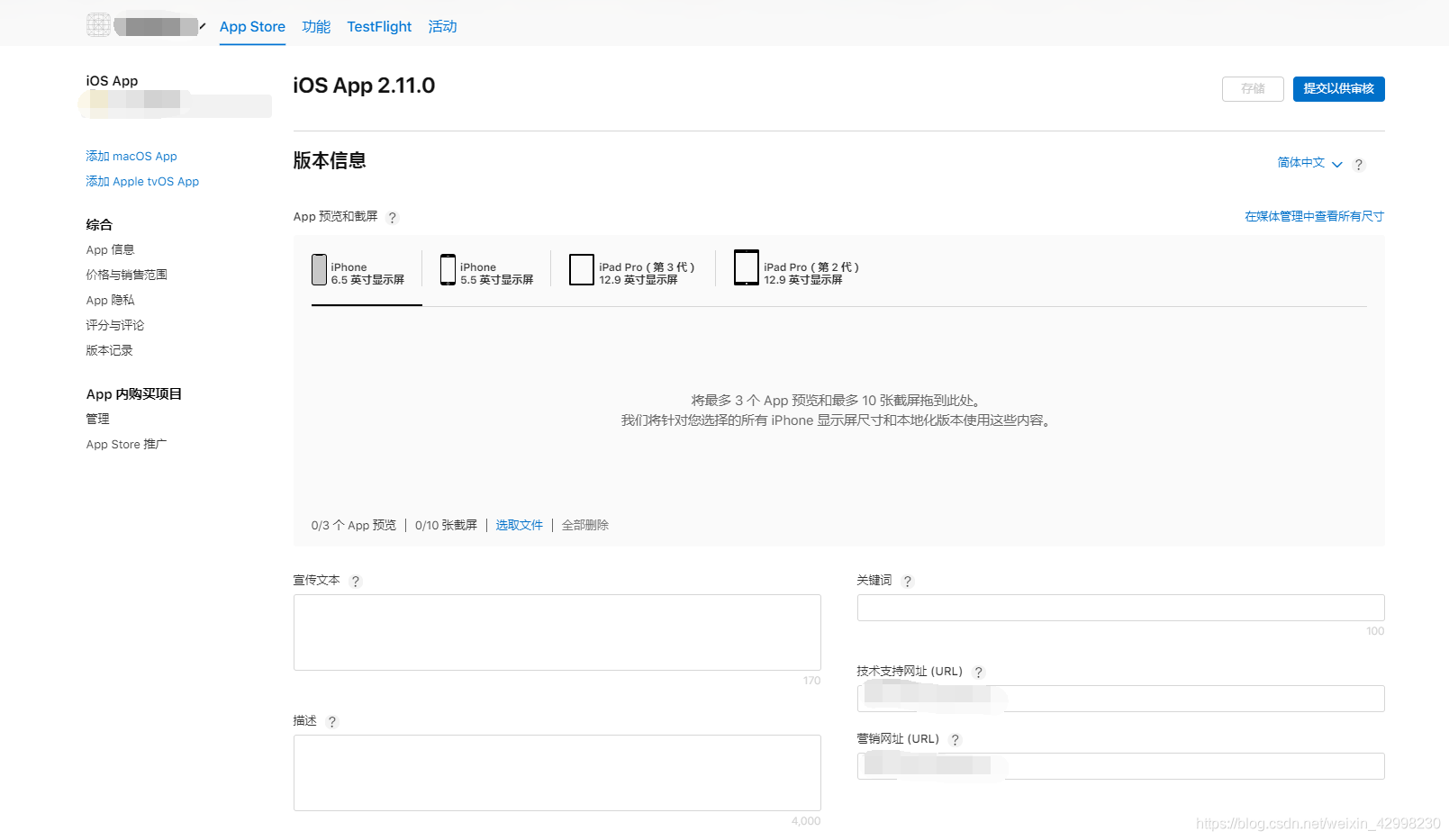
Task: Click the 存储 save button
Action: (x=1253, y=89)
